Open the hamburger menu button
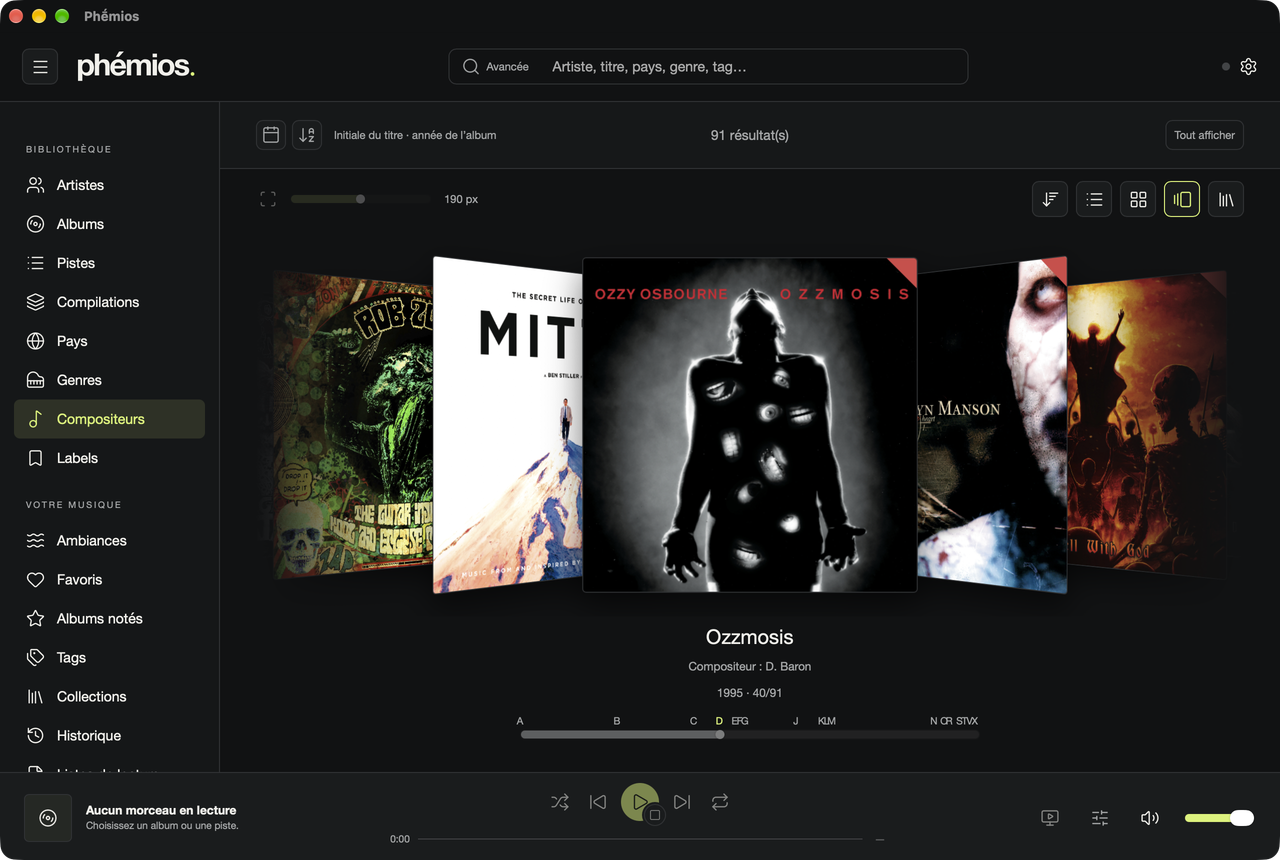The image size is (1280, 860). 40,67
